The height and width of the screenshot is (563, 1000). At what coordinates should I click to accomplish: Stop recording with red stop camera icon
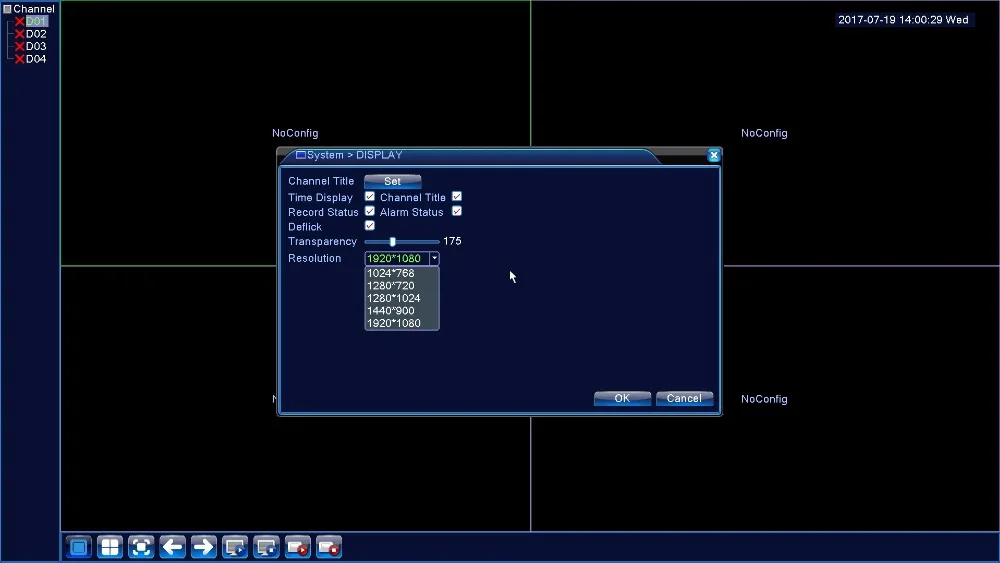(x=329, y=547)
